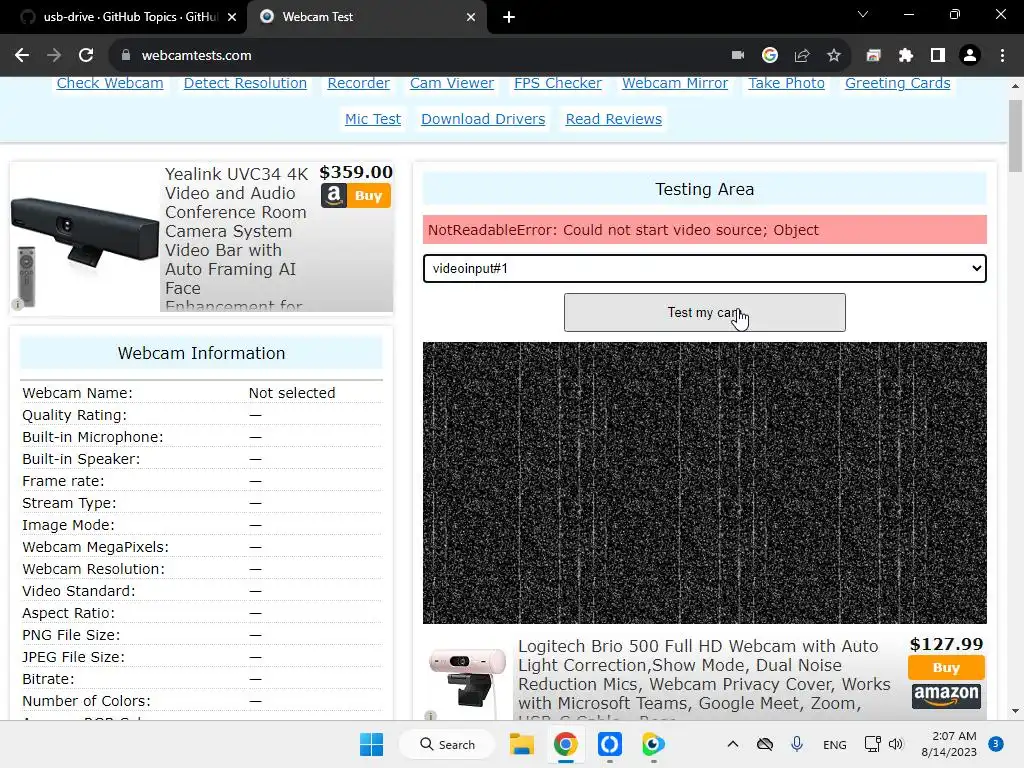Open the tab search chevron
This screenshot has height=768, width=1024.
click(x=863, y=14)
